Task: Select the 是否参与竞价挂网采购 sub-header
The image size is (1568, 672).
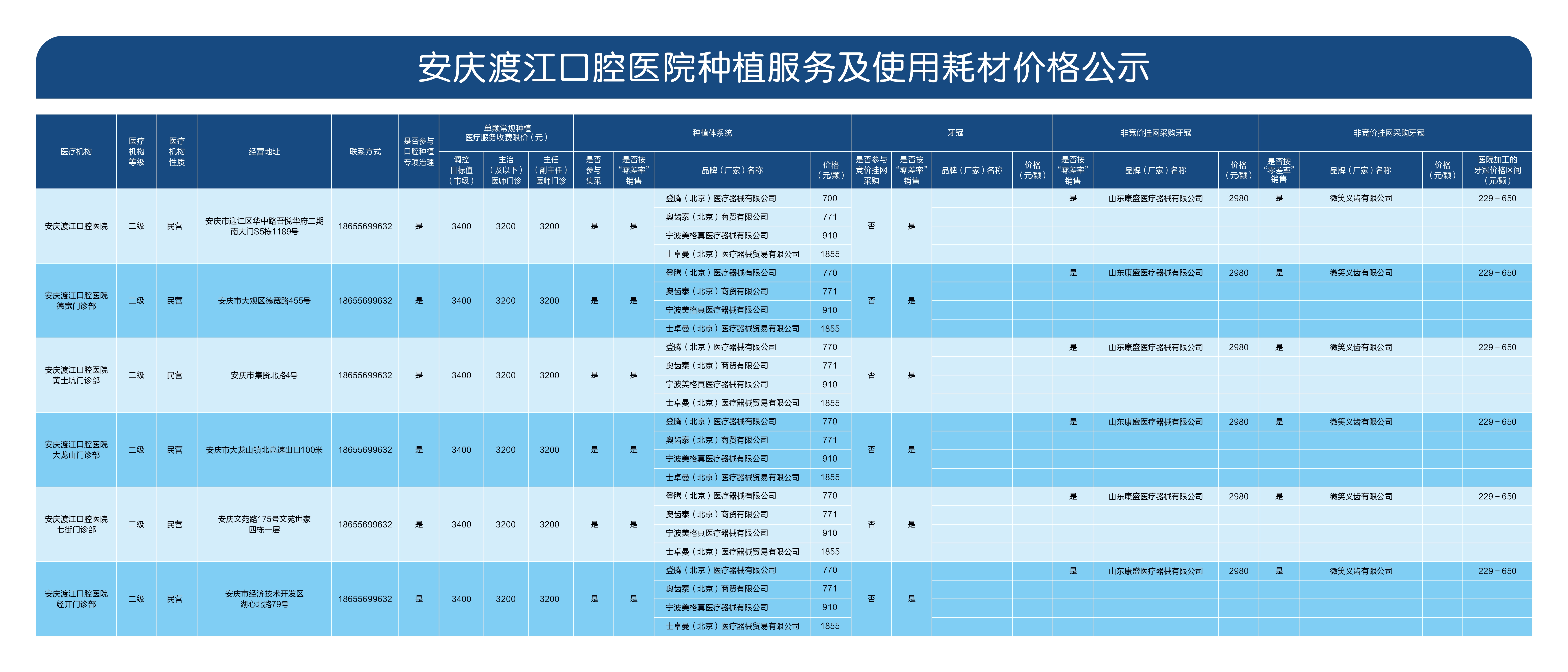Action: (x=871, y=170)
